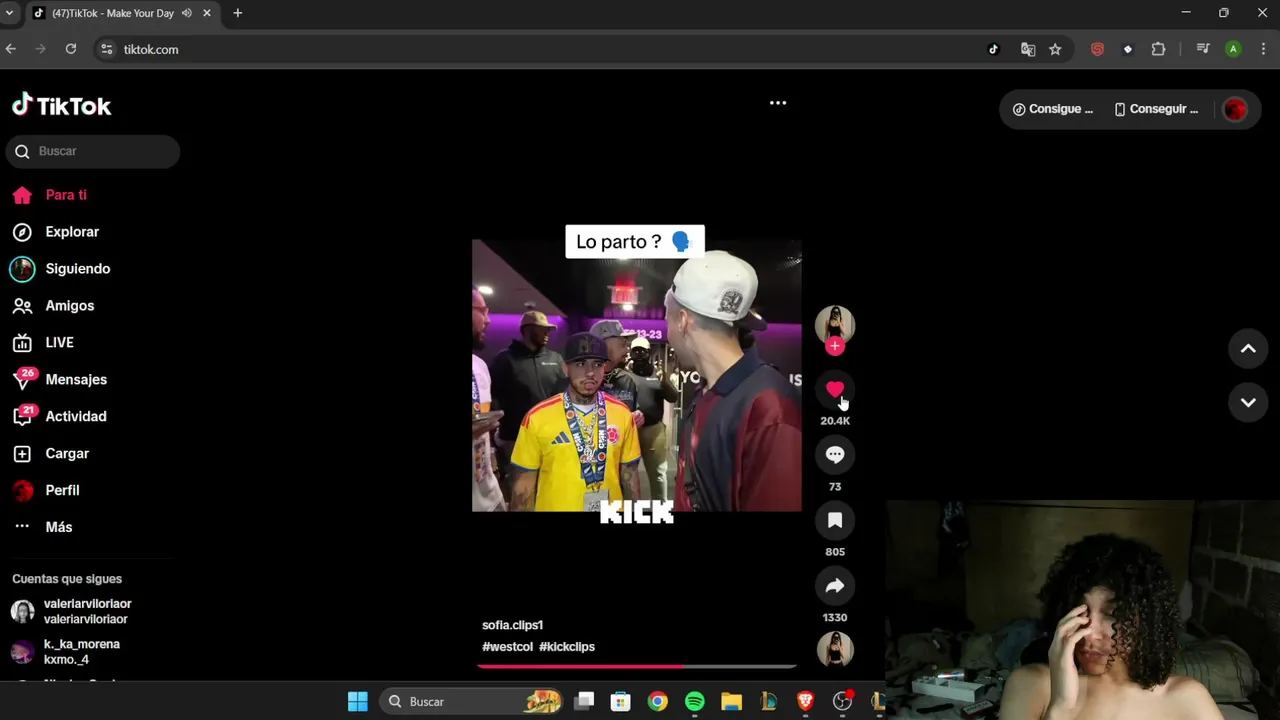This screenshot has width=1280, height=720.
Task: Open the comments with 73 replies
Action: pyautogui.click(x=835, y=455)
